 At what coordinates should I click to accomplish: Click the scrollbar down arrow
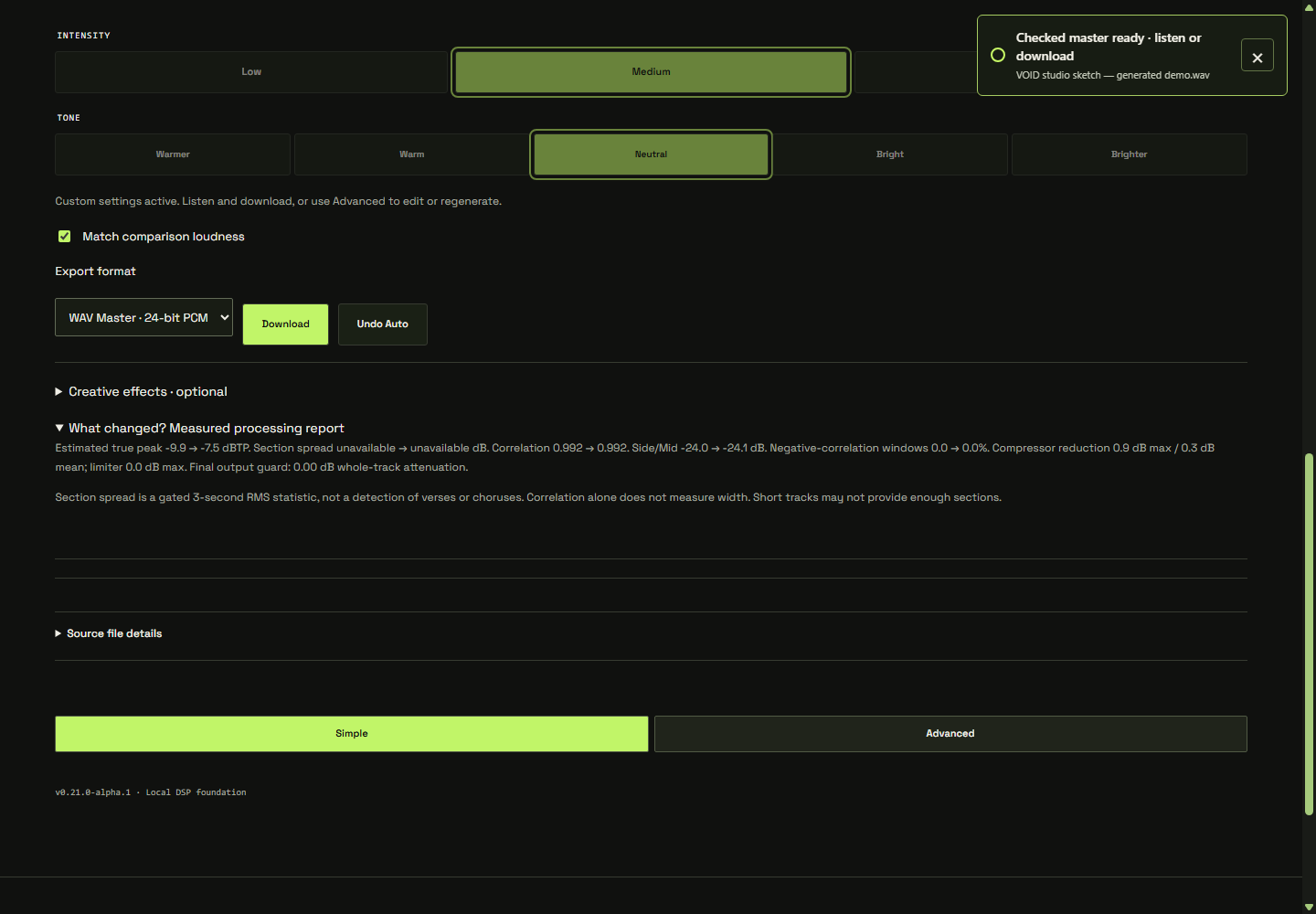1309,907
